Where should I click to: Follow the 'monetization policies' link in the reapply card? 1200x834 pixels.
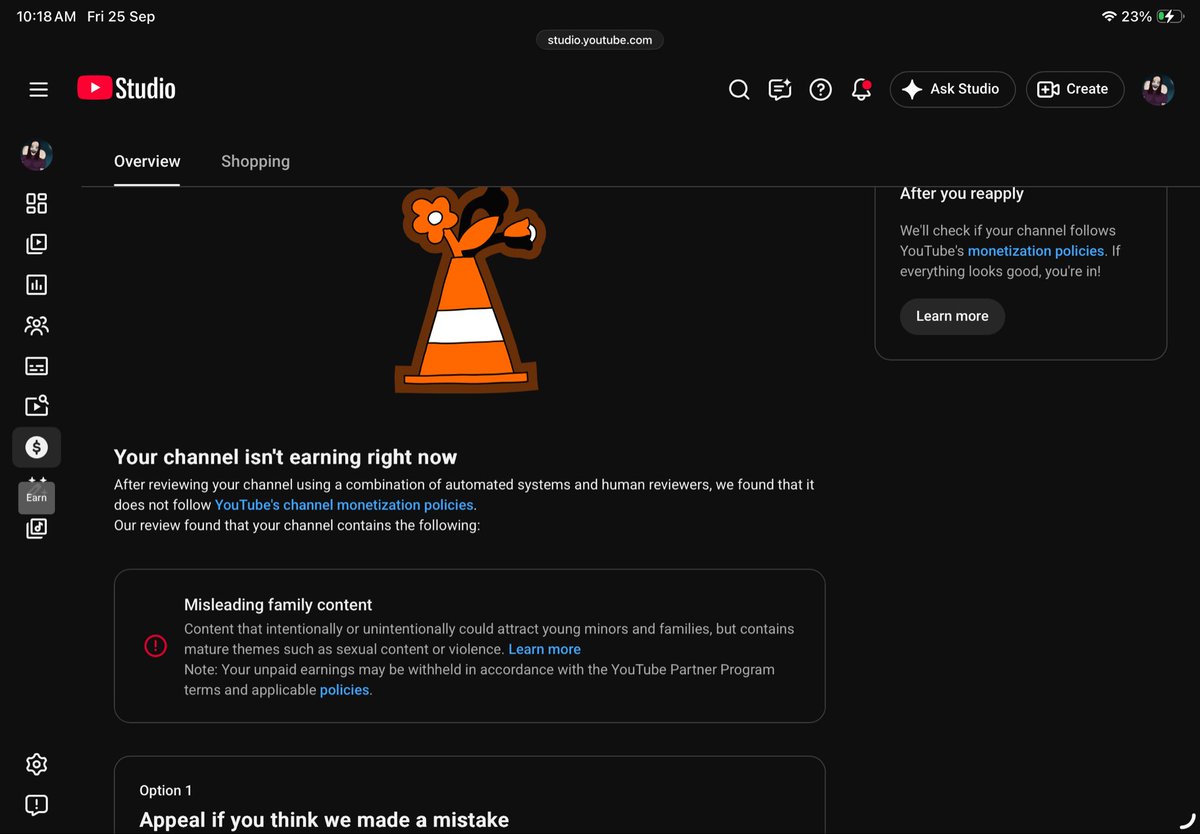(x=1036, y=251)
